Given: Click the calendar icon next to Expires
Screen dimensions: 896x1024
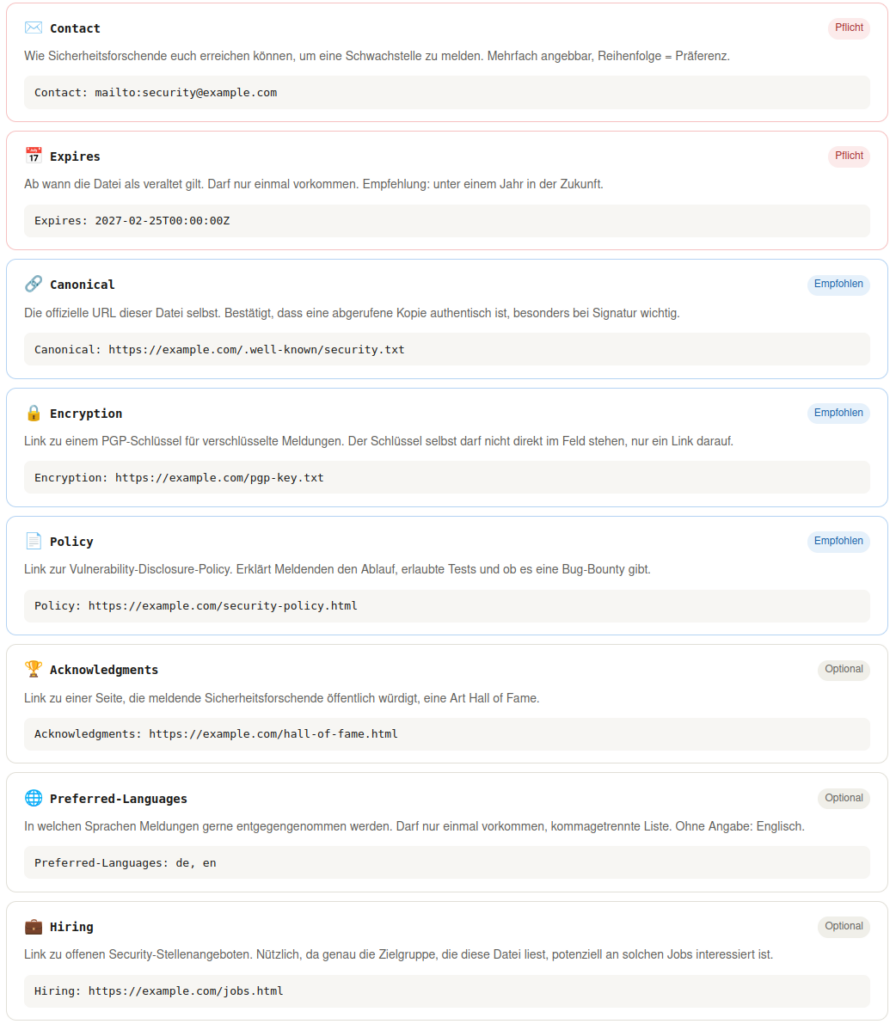Looking at the screenshot, I should [33, 155].
